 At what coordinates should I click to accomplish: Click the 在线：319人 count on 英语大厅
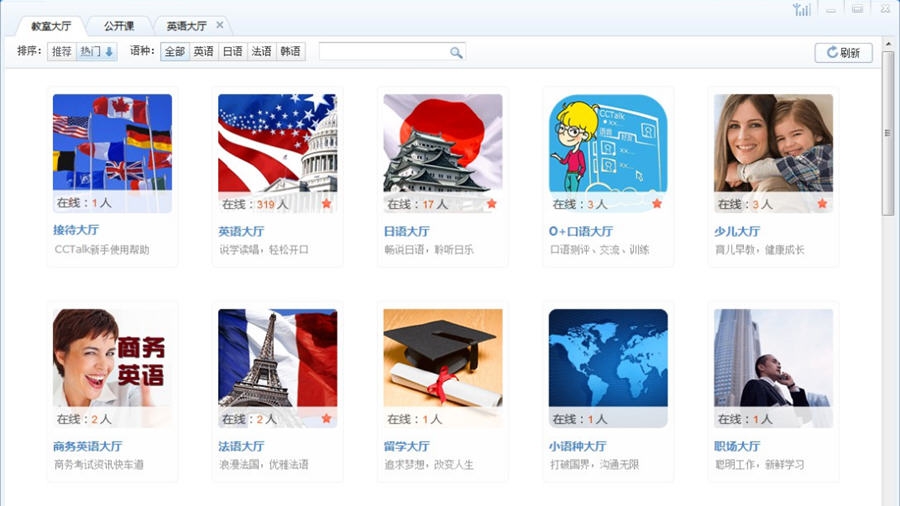(x=255, y=204)
